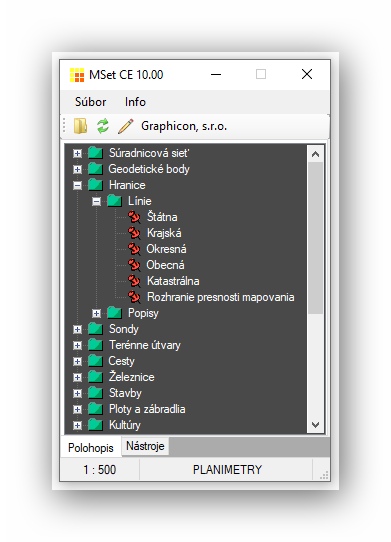Collapse the Línie subfolder
The width and height of the screenshot is (391, 542).
(x=96, y=201)
